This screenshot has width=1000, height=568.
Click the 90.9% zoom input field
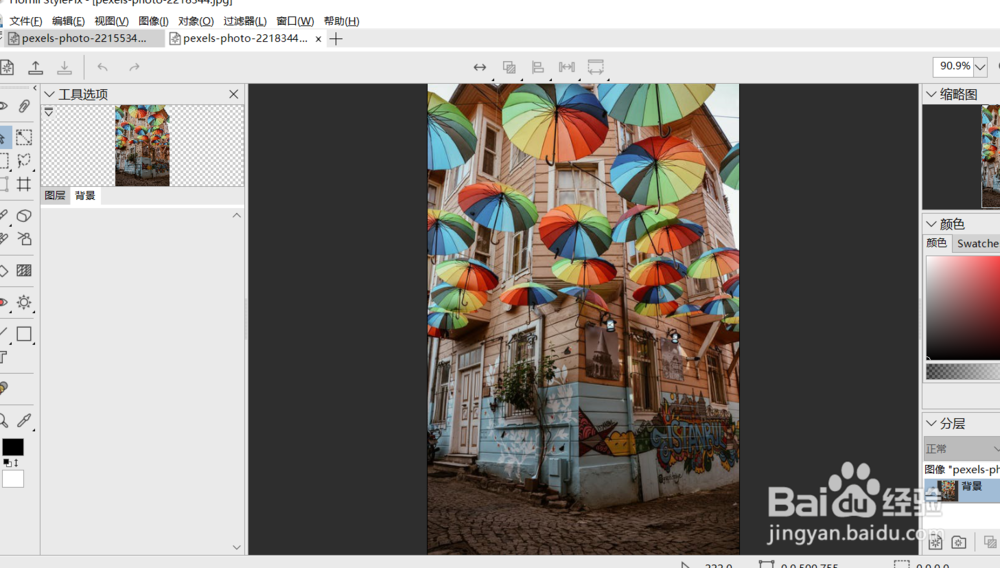(953, 66)
